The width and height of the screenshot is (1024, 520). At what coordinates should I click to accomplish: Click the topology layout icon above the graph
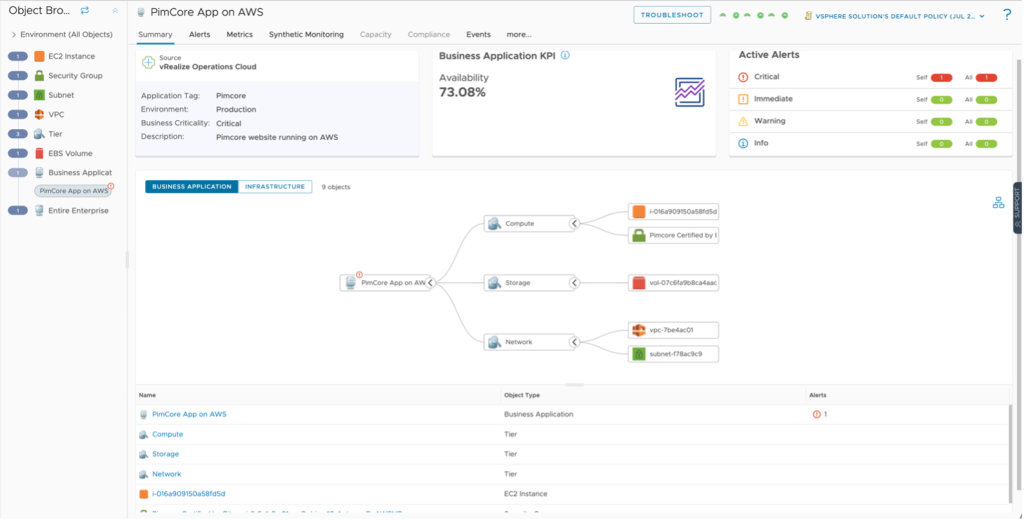tap(998, 202)
